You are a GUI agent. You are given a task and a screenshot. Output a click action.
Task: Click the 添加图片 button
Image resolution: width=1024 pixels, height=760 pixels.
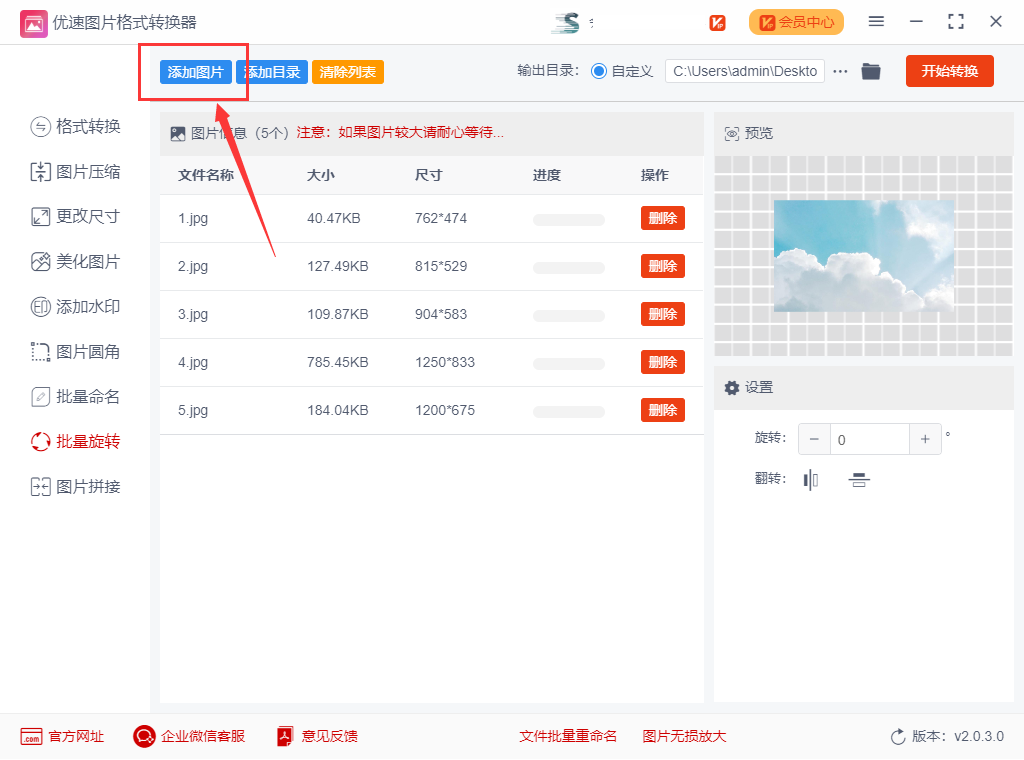pyautogui.click(x=196, y=72)
